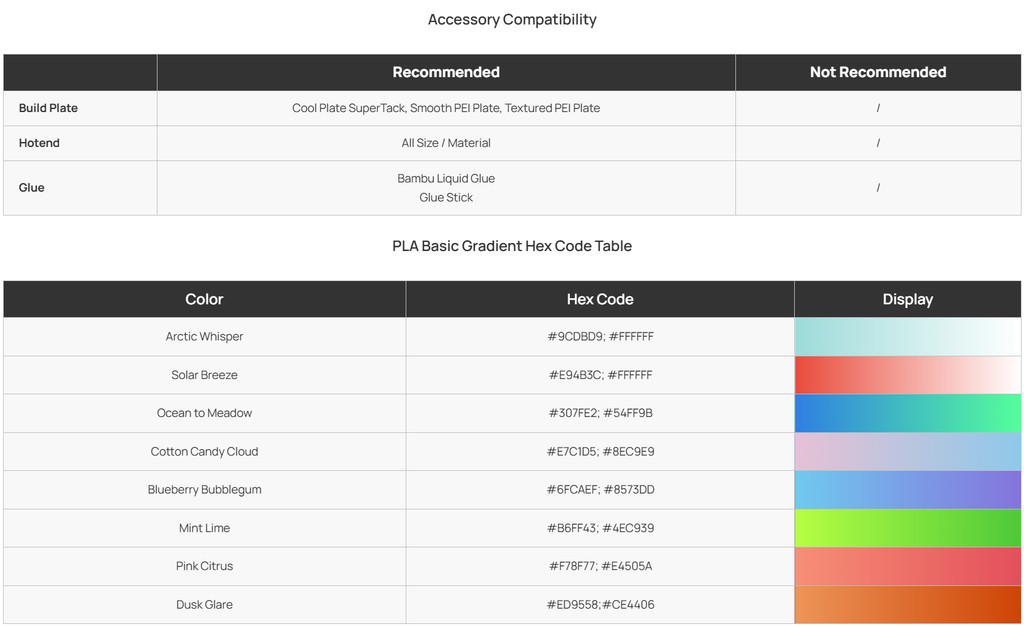Screen dimensions: 1024x627
Task: Click the Hex Code column header
Action: point(600,299)
